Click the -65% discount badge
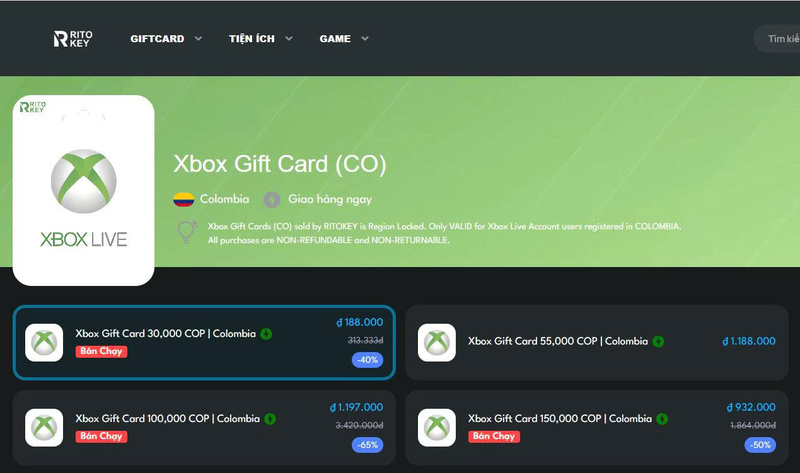The height and width of the screenshot is (473, 800). (x=367, y=445)
